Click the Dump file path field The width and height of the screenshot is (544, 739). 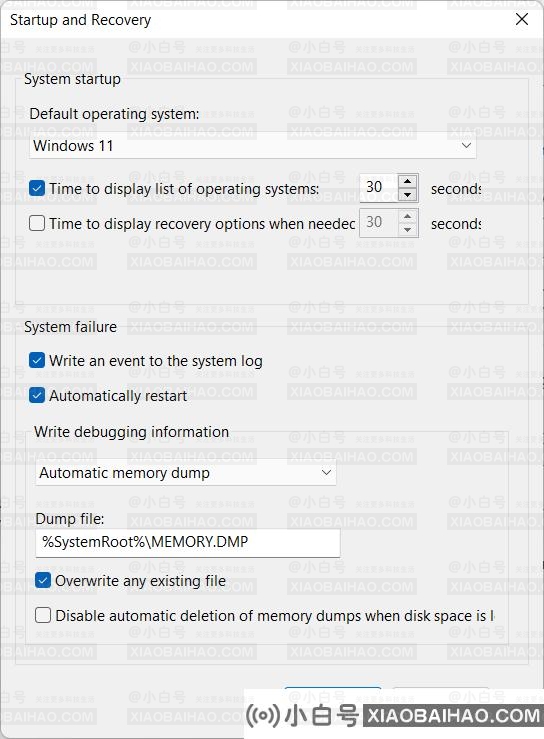(x=188, y=542)
